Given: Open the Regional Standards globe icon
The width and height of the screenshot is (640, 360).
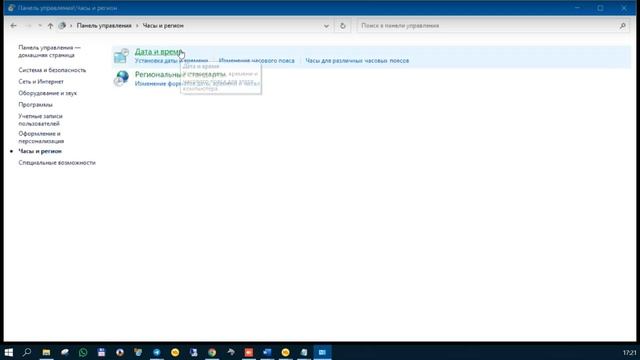Looking at the screenshot, I should click(x=121, y=78).
